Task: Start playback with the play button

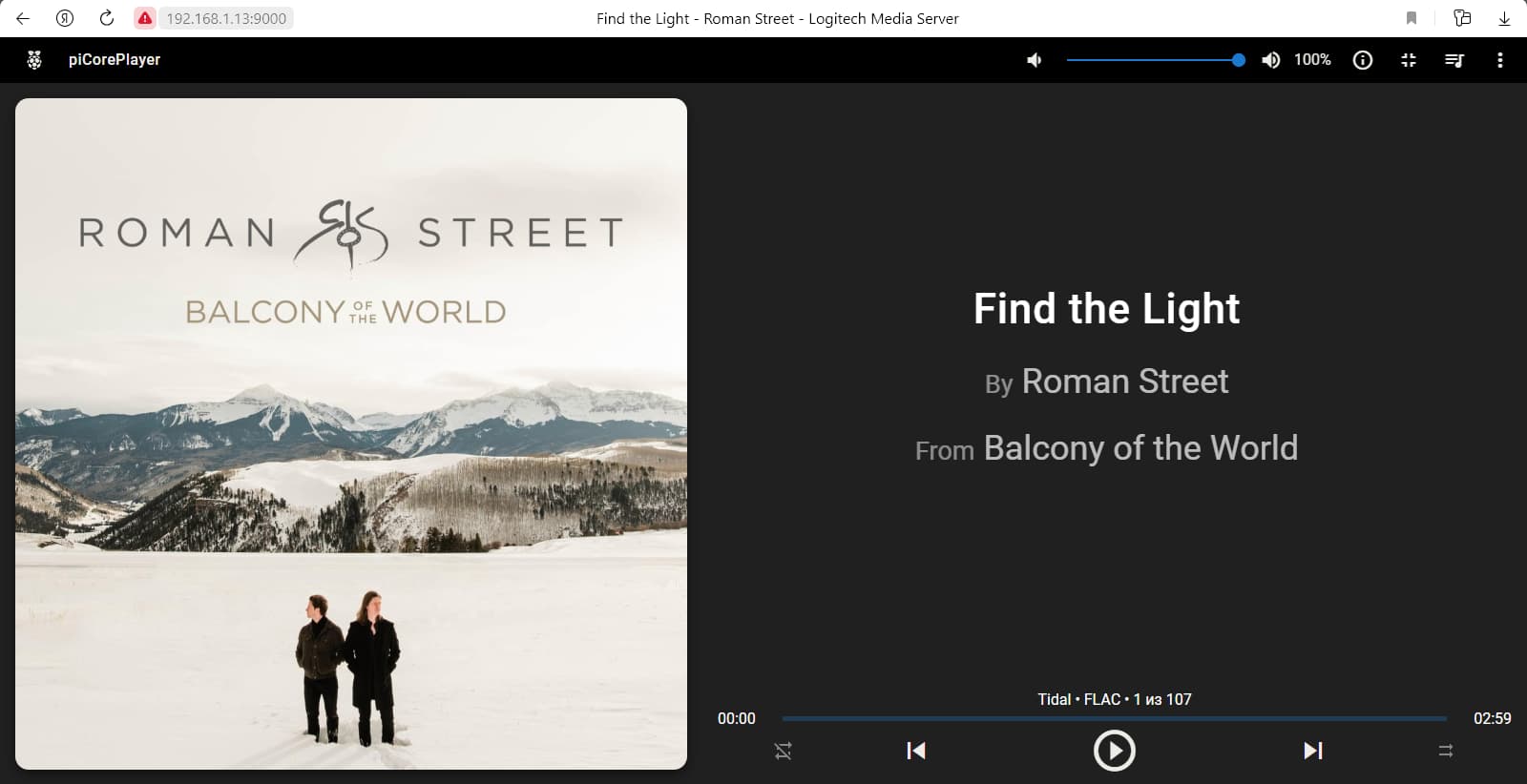Action: (1114, 751)
